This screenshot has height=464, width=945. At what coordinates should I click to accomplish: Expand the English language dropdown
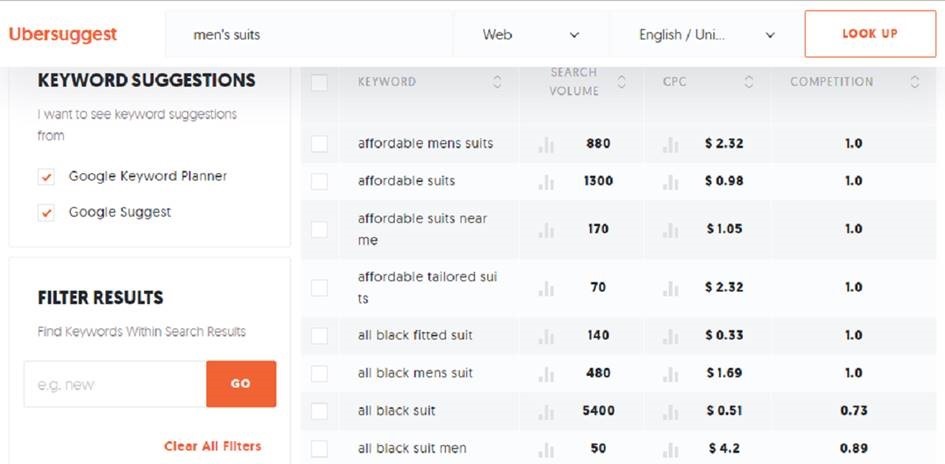pos(706,35)
